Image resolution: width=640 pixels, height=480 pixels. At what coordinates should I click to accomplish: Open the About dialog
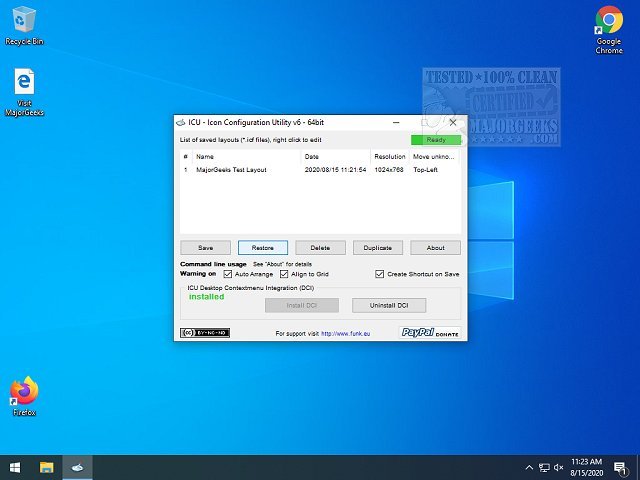click(436, 248)
